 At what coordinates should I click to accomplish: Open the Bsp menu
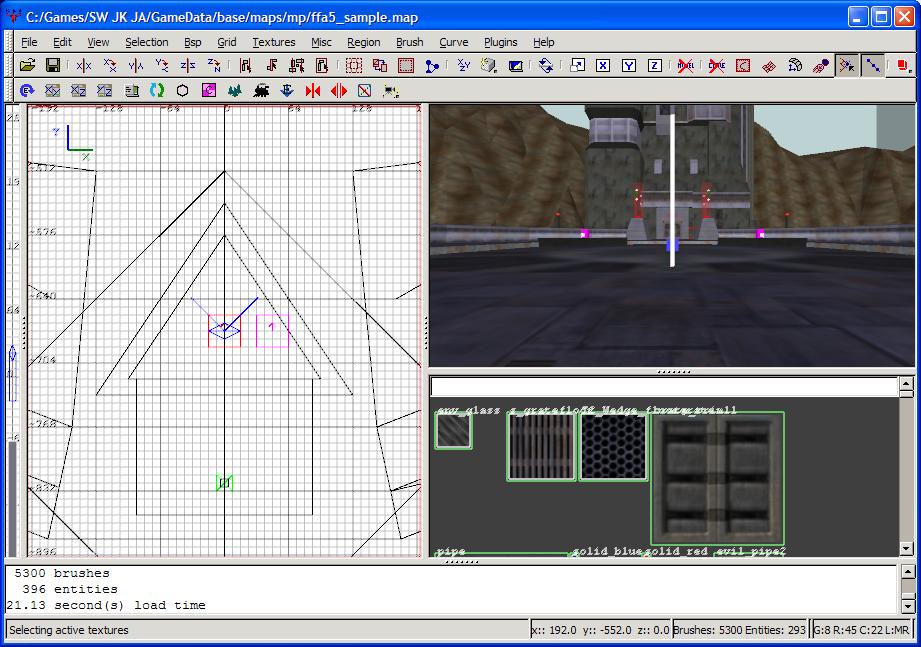click(x=193, y=42)
